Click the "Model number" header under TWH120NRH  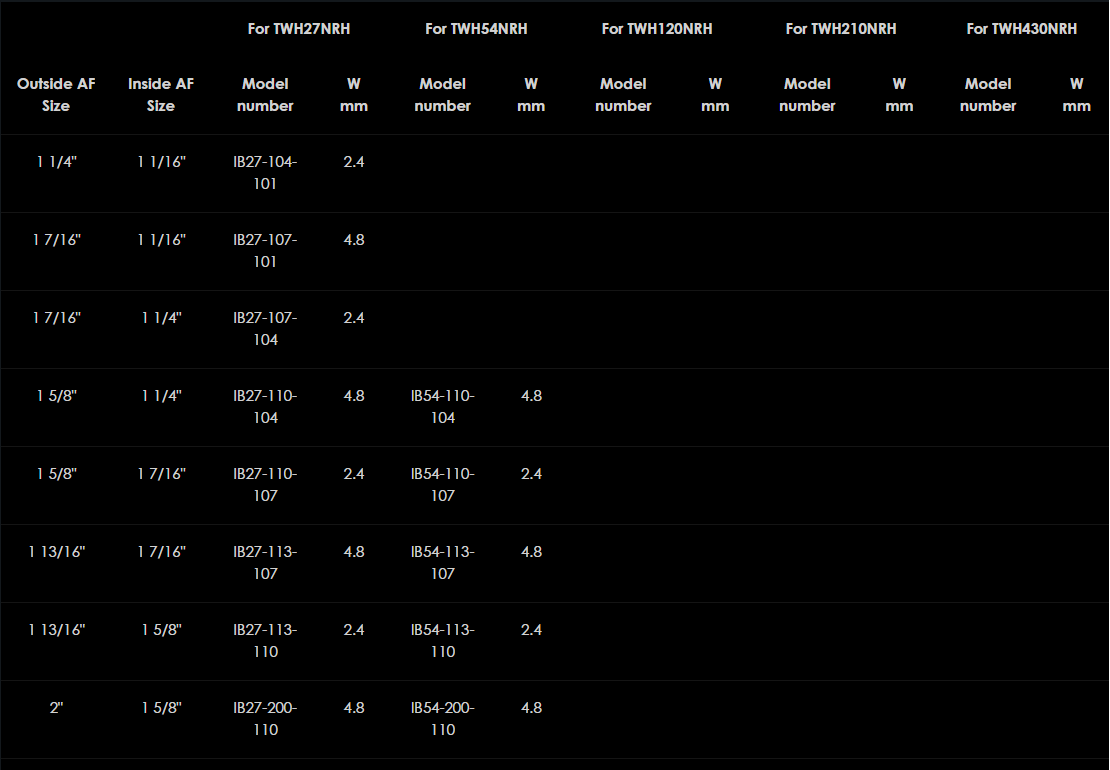(623, 95)
